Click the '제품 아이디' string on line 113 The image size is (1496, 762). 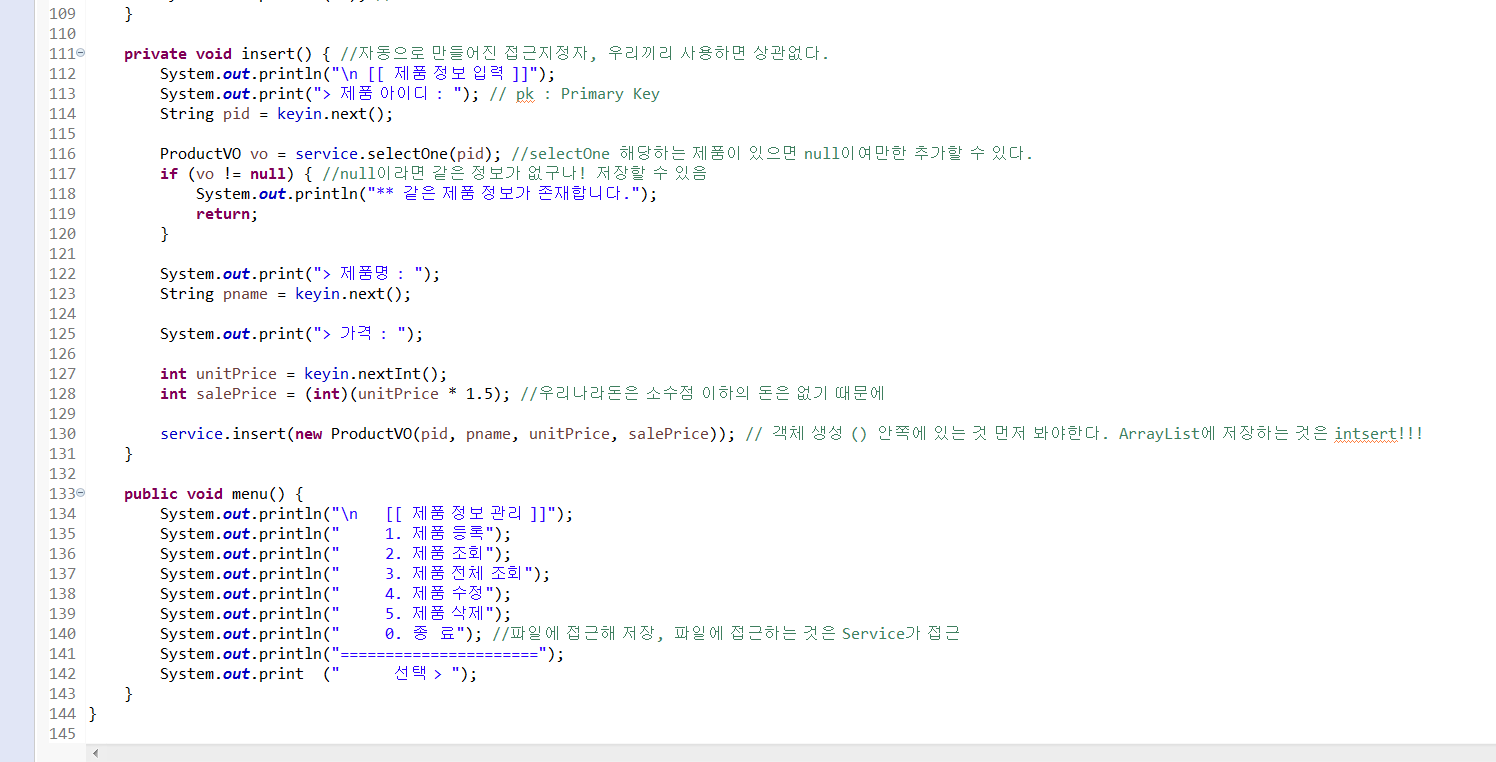pos(385,94)
